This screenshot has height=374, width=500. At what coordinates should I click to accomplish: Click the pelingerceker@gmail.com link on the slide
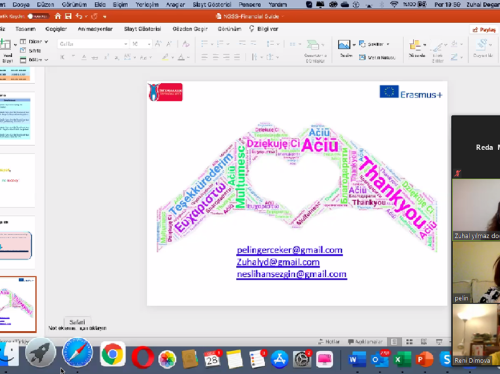289,250
